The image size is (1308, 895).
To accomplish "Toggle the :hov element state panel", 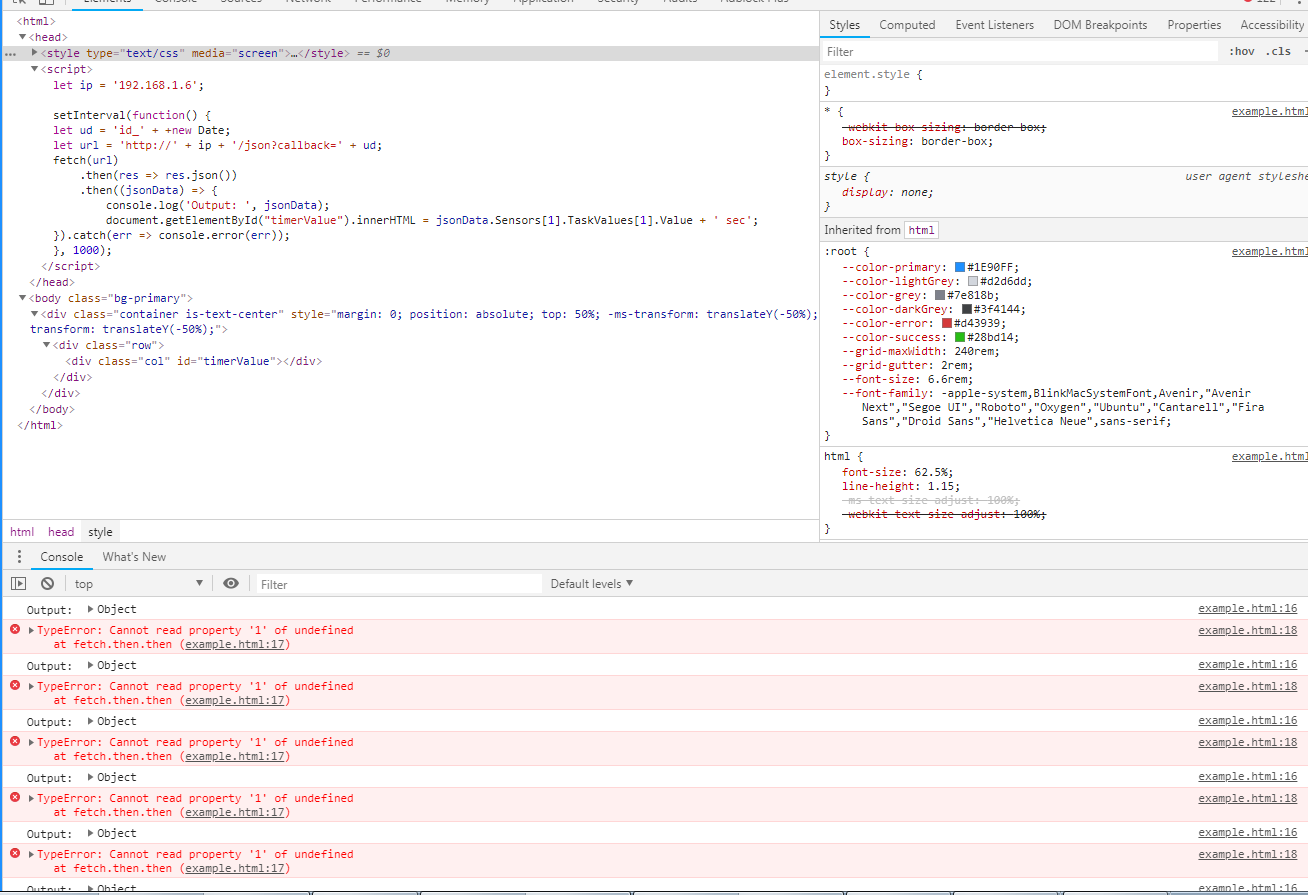I will click(1241, 52).
